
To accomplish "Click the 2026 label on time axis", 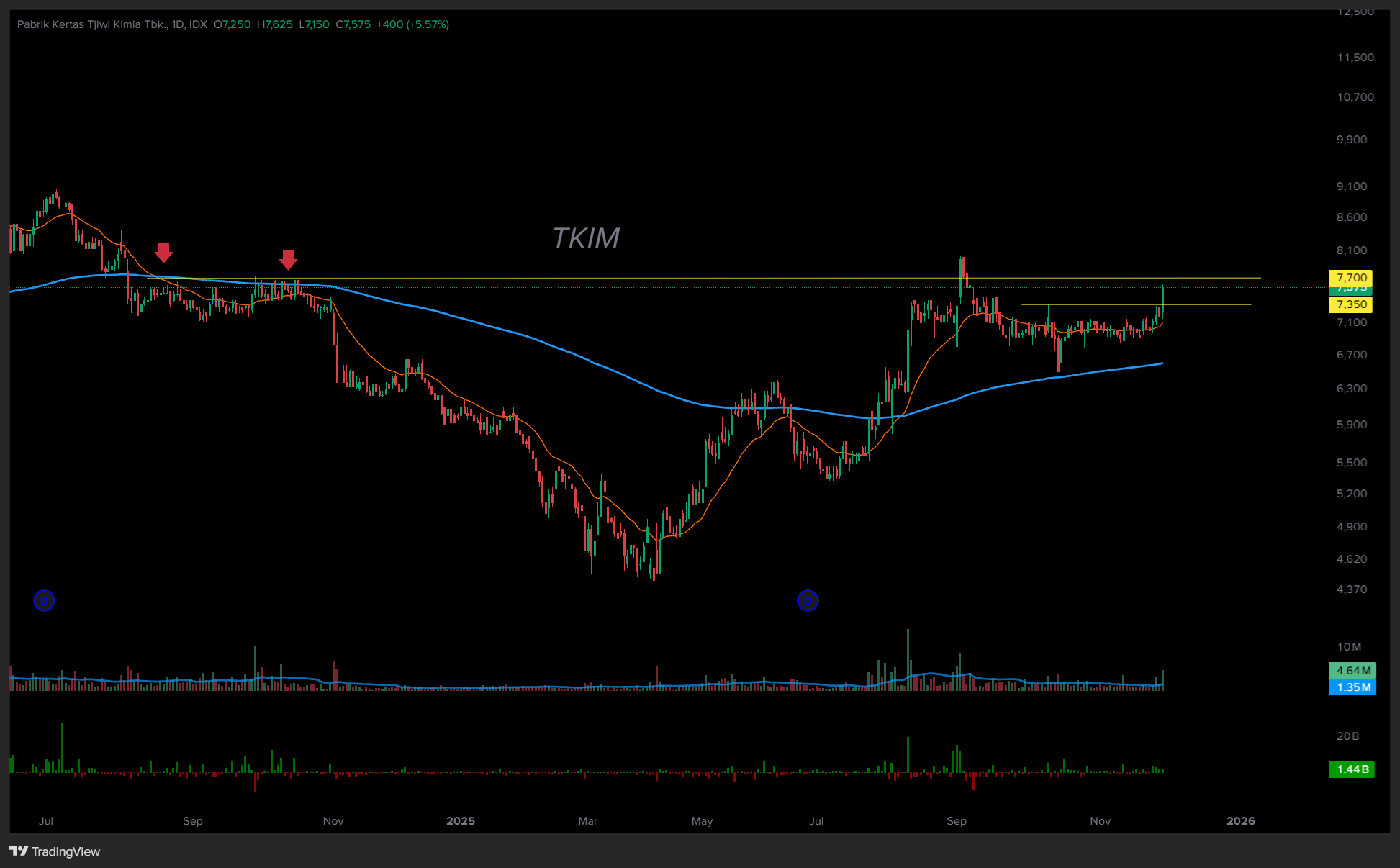I will pyautogui.click(x=1240, y=821).
